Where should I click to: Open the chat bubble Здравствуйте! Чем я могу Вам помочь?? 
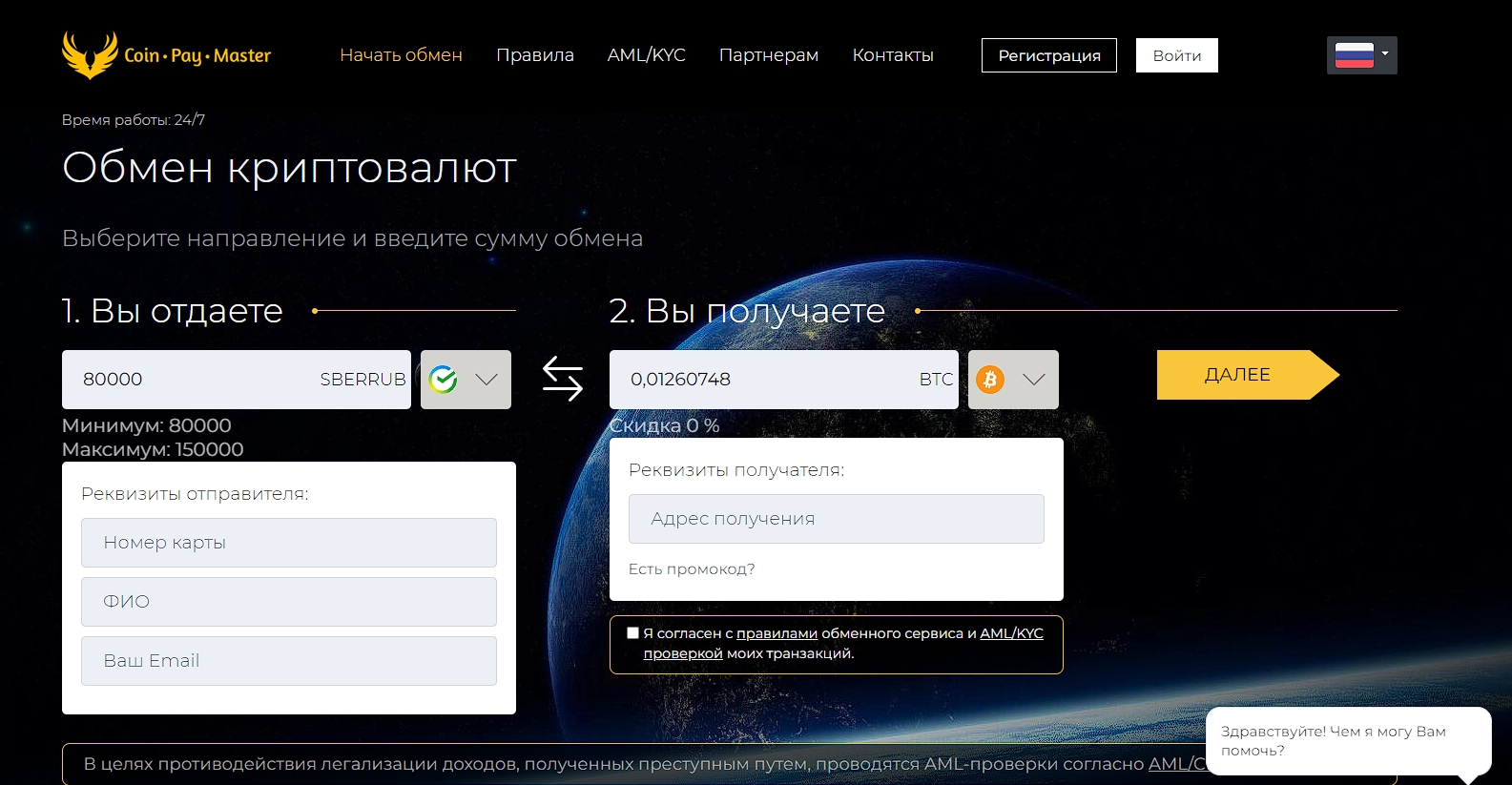[1348, 741]
